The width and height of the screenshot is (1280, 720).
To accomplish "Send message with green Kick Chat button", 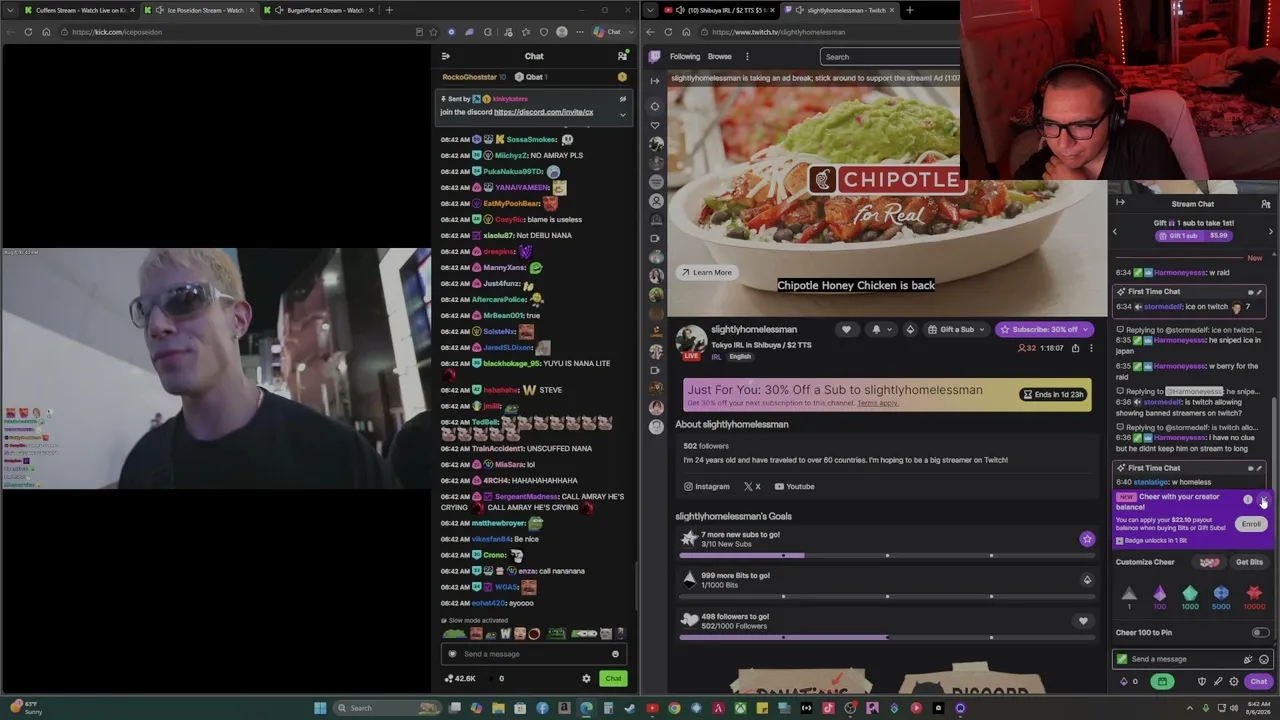I will pyautogui.click(x=613, y=679).
